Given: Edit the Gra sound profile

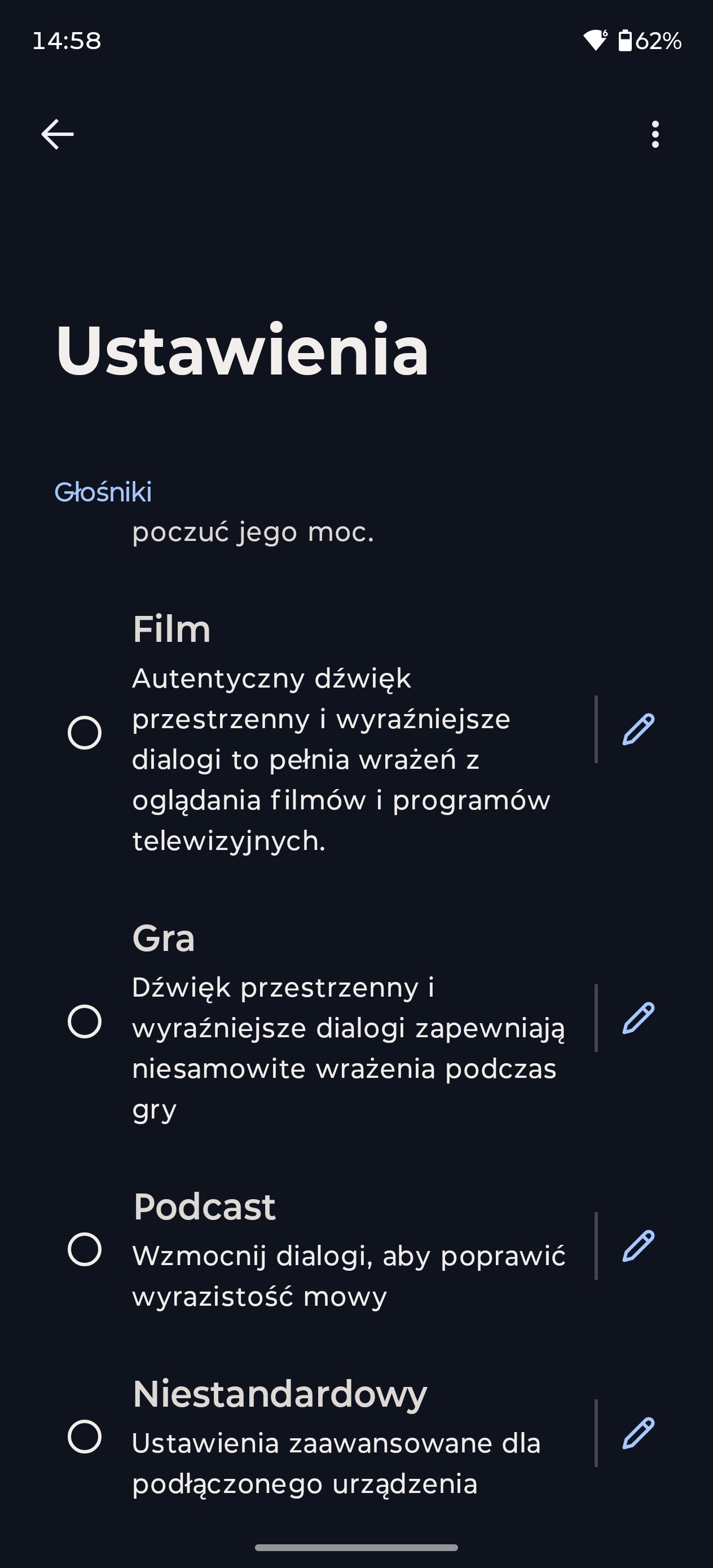Looking at the screenshot, I should (638, 1018).
